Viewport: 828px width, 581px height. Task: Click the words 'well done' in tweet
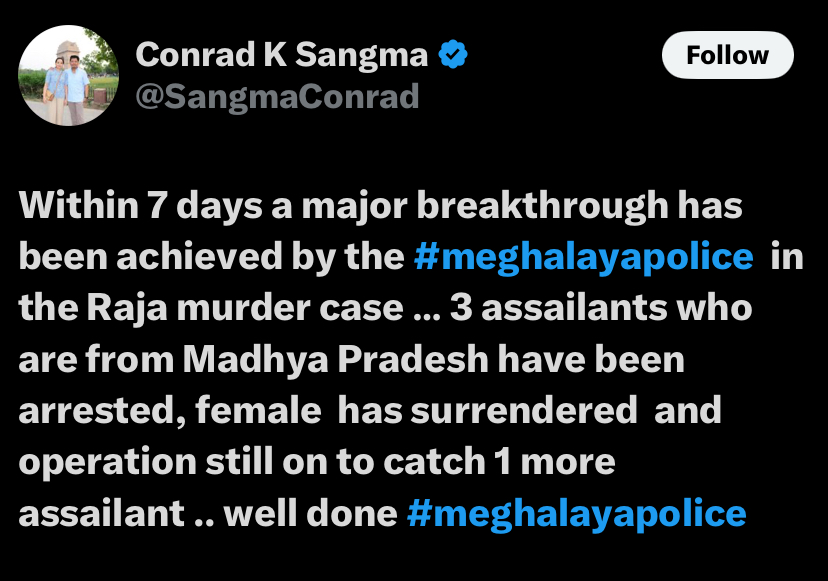click(x=310, y=514)
